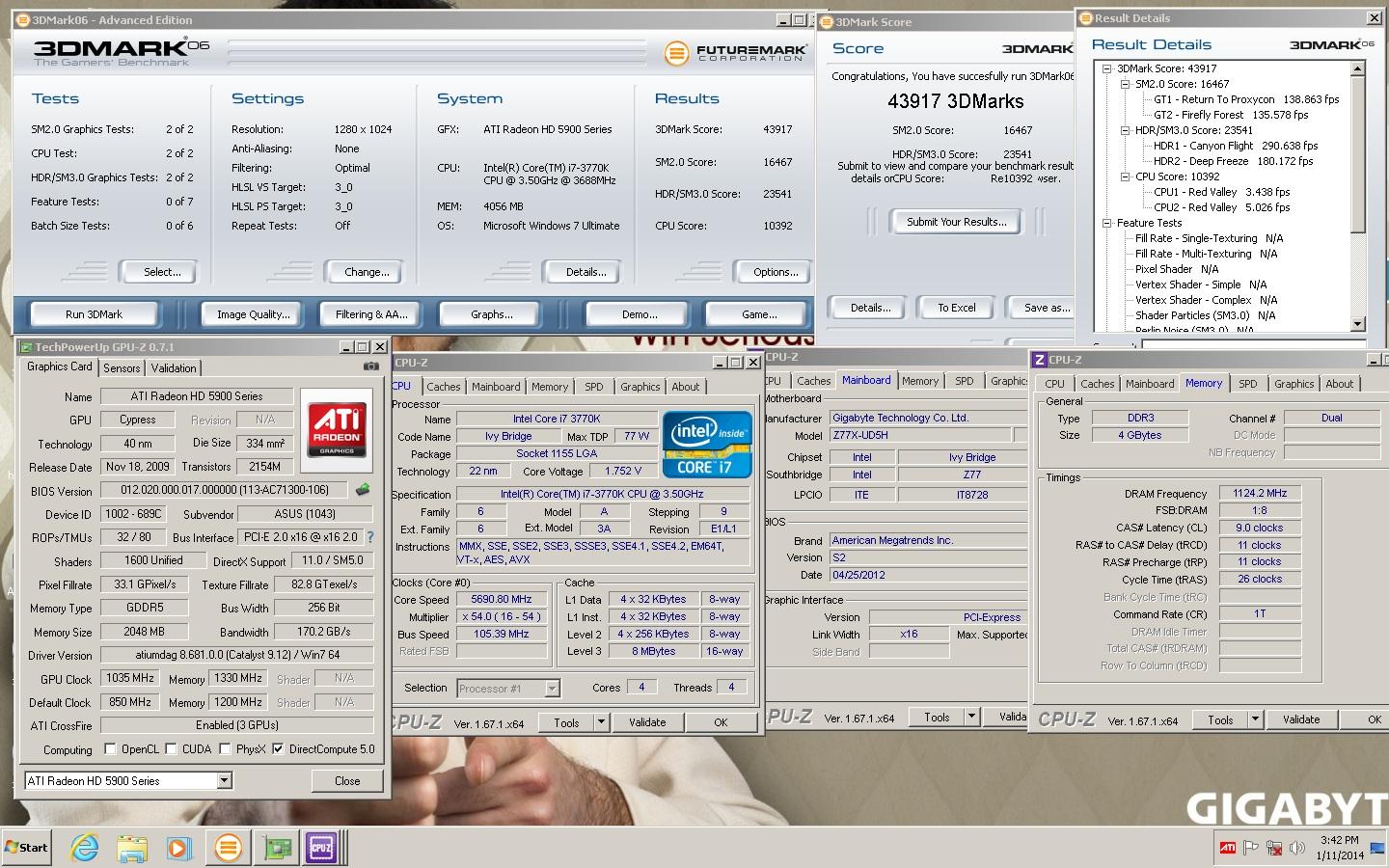Click the Bus Interface question mark icon

[370, 537]
